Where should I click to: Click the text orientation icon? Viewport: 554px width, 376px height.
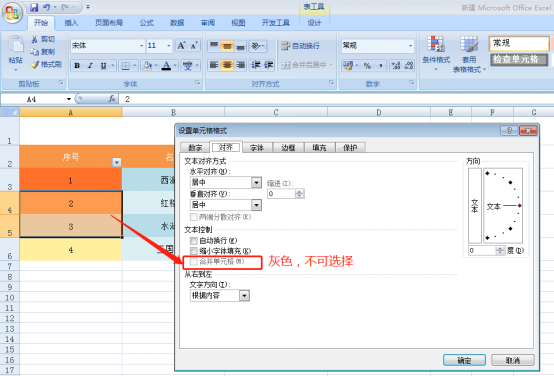click(256, 46)
